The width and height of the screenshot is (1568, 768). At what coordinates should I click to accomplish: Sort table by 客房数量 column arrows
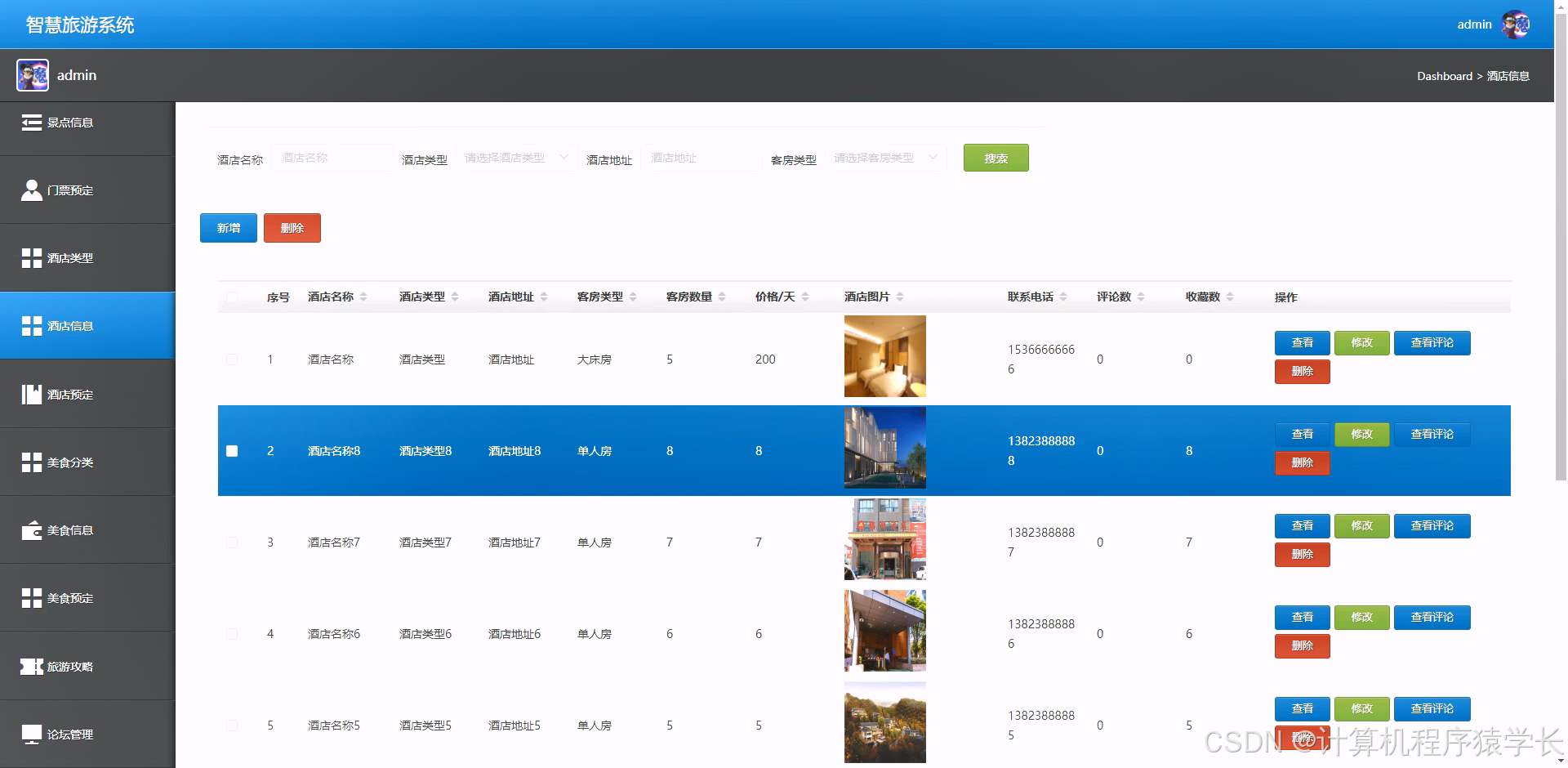tap(722, 297)
